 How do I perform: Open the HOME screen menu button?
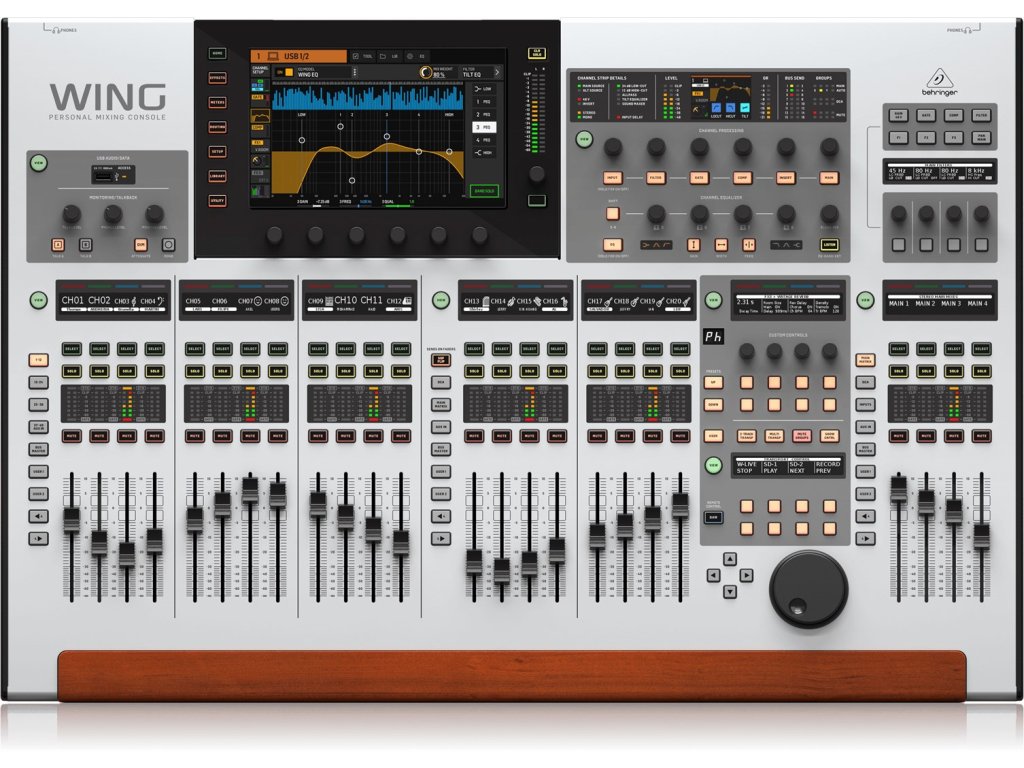pyautogui.click(x=217, y=54)
